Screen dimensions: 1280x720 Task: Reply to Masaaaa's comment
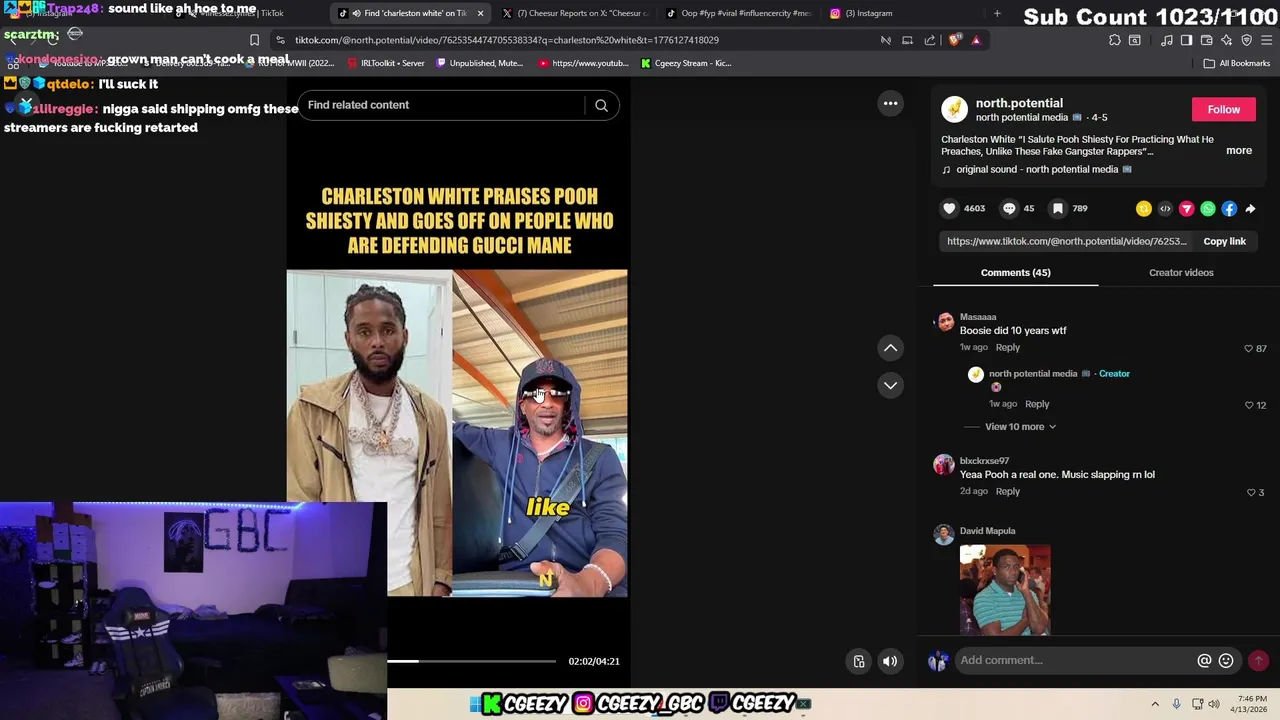1008,347
